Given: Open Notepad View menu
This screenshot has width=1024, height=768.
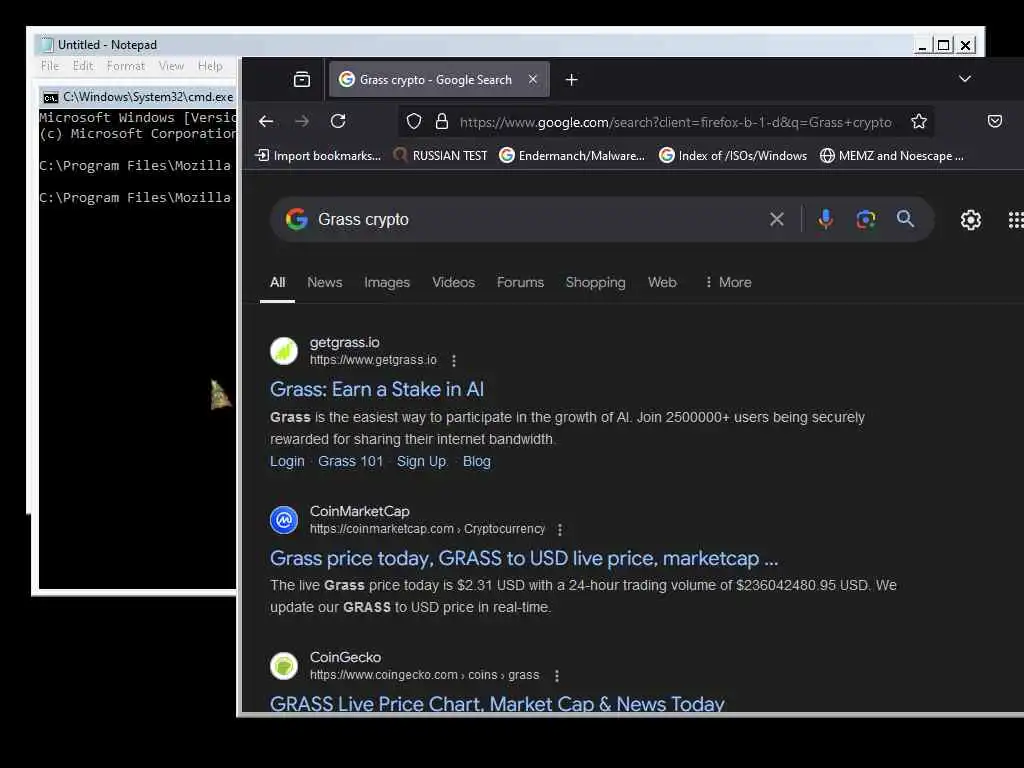Looking at the screenshot, I should click(x=171, y=66).
